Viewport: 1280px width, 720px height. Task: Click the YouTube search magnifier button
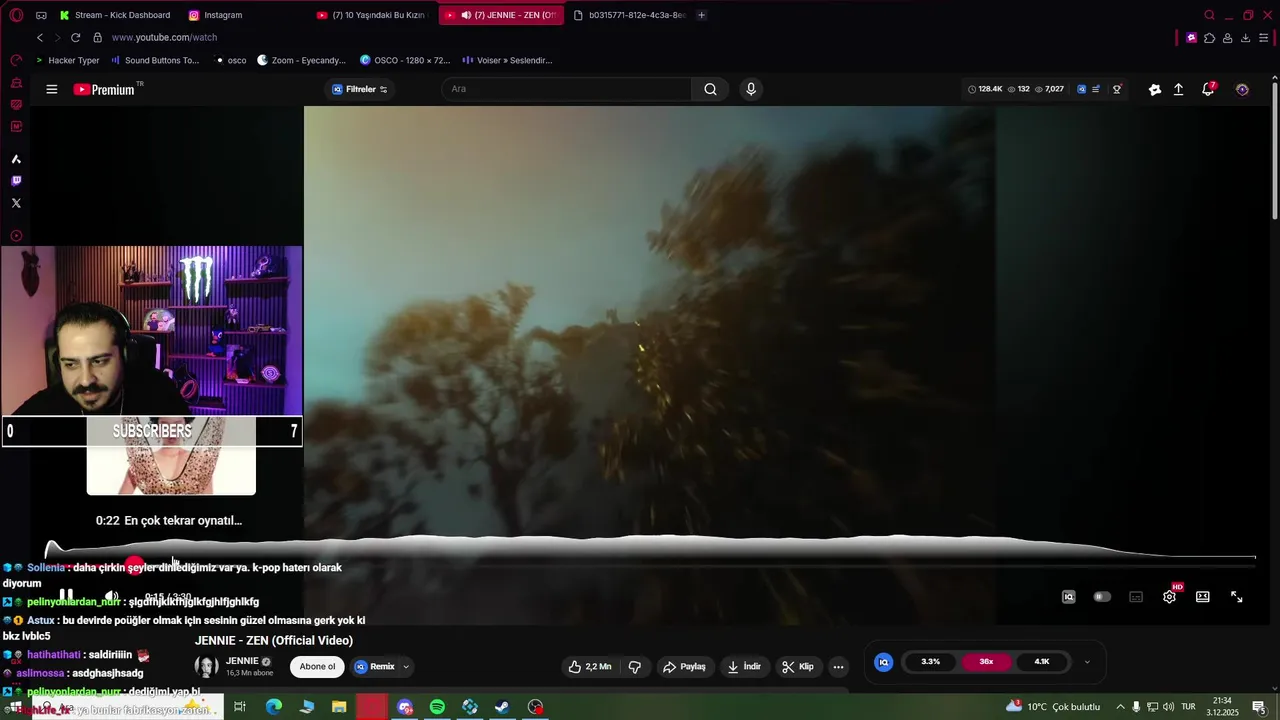tap(710, 89)
